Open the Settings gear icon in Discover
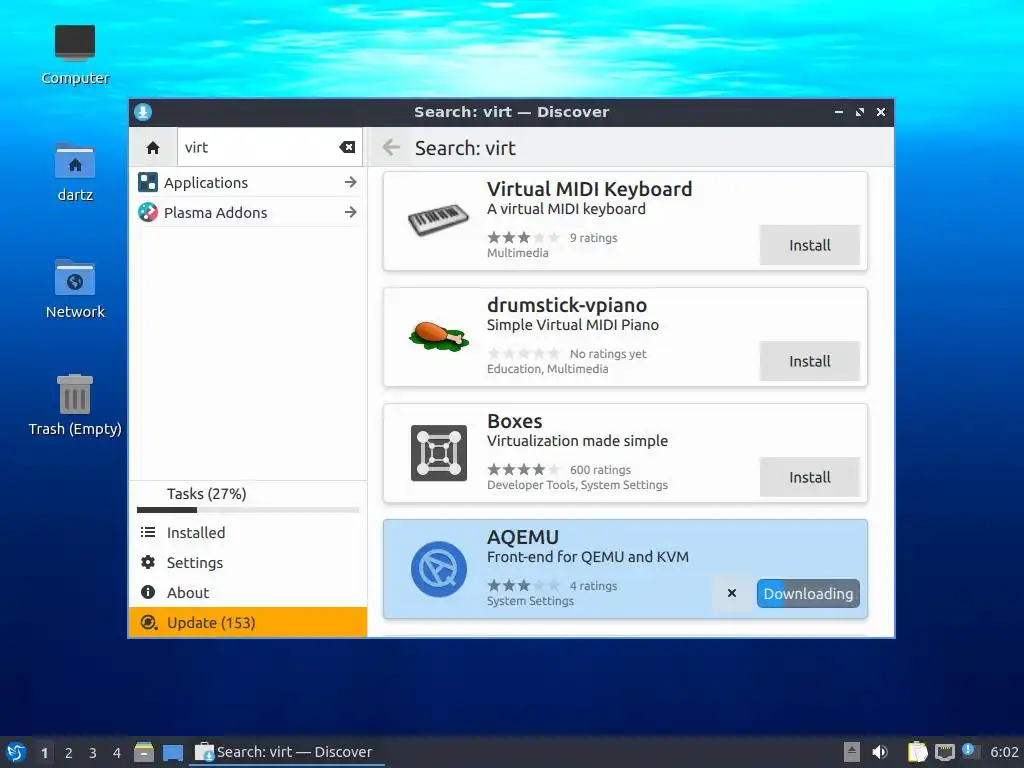Viewport: 1024px width, 768px height. pos(148,562)
